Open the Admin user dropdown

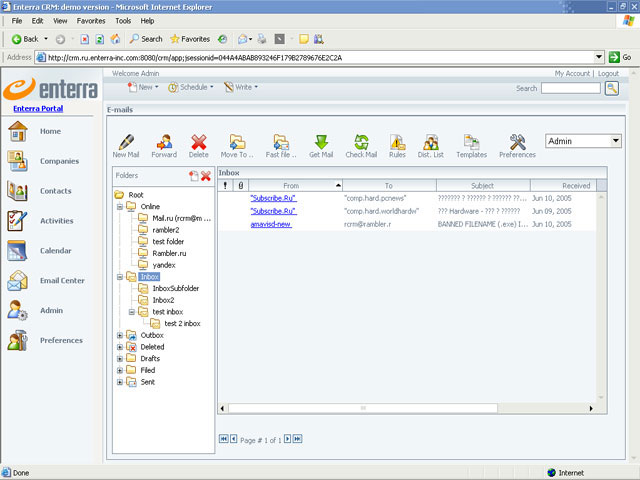point(583,141)
